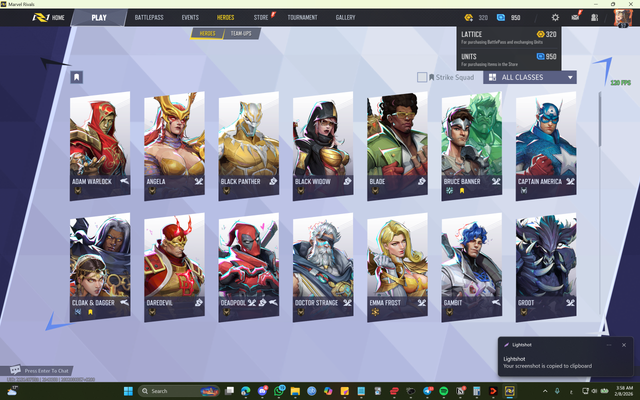
Task: Click the Windows Start button
Action: 128,391
